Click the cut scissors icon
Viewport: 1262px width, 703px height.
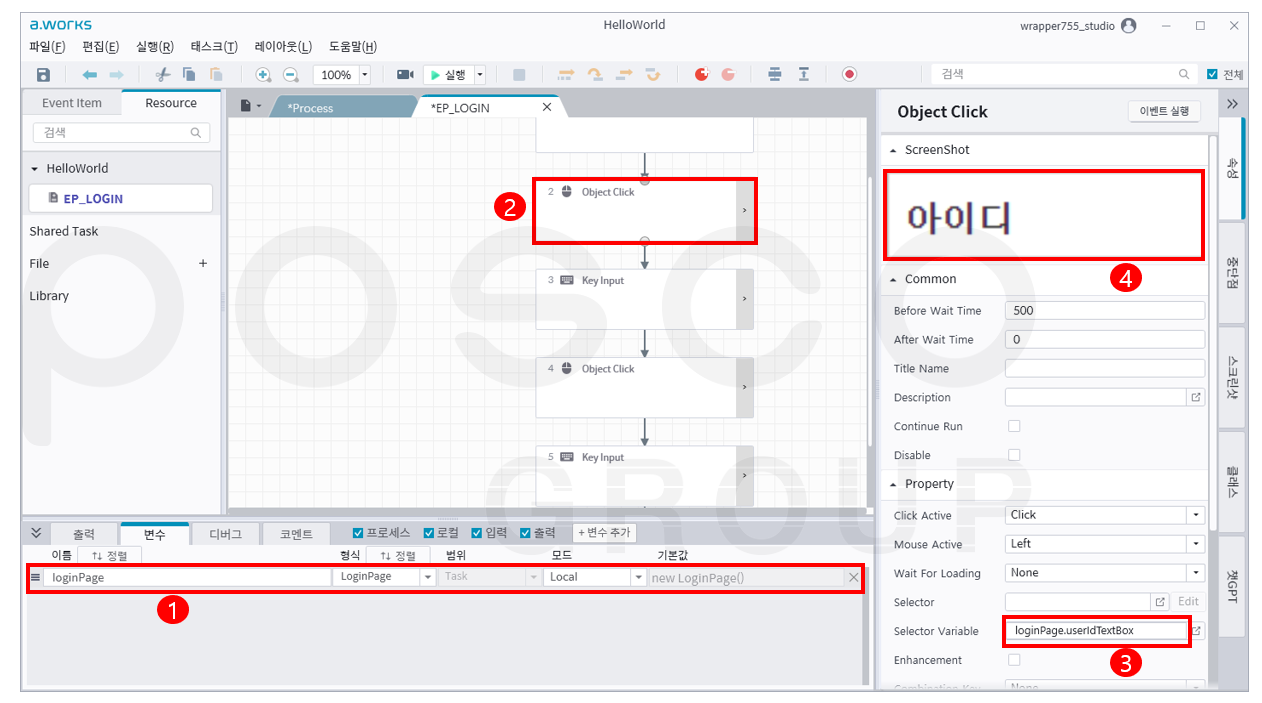coord(163,75)
